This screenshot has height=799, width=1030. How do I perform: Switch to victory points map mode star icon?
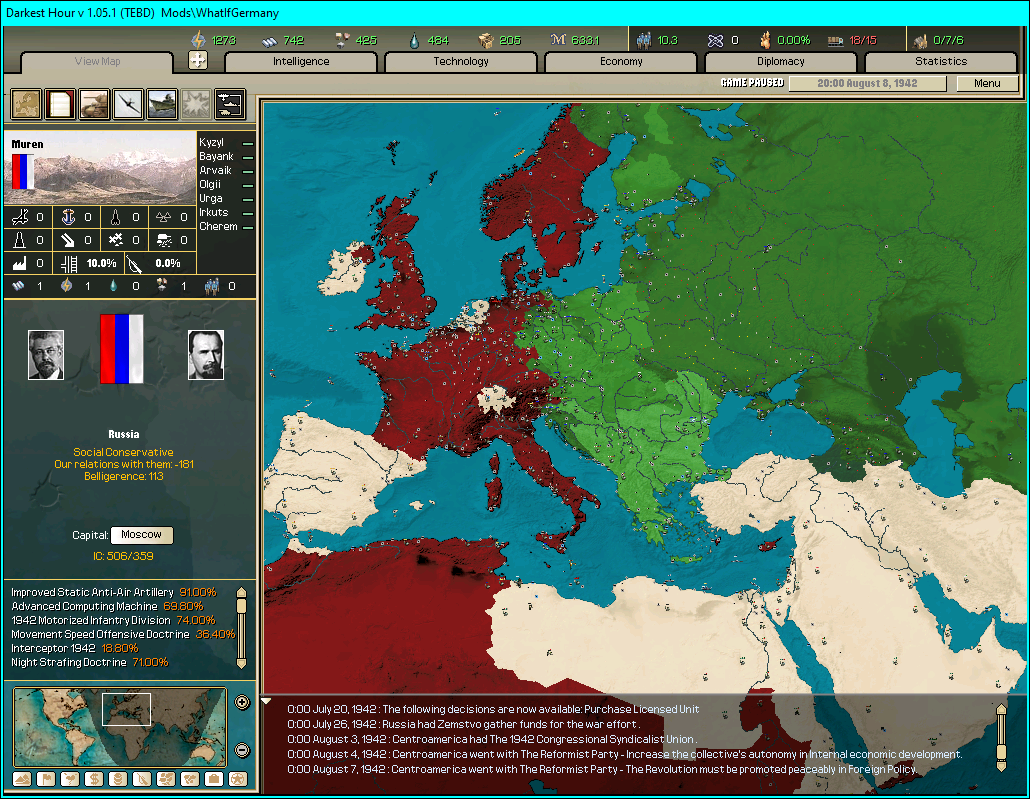[238, 779]
